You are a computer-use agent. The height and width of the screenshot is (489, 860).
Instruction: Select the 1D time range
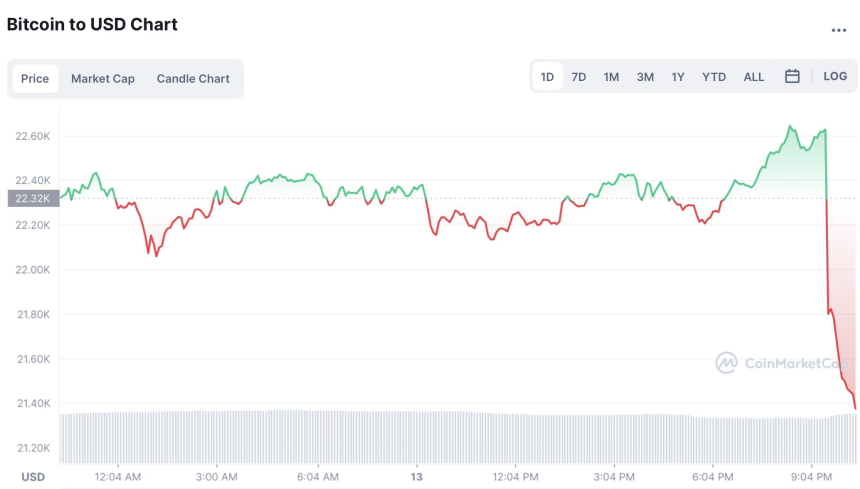[548, 77]
